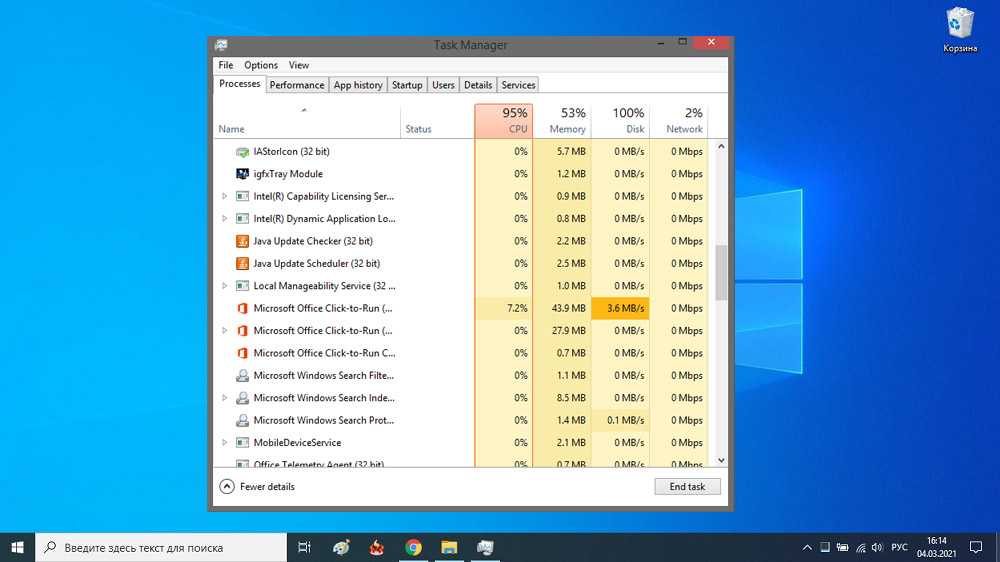
Task: Switch input language via РУС indicator
Action: pyautogui.click(x=899, y=547)
